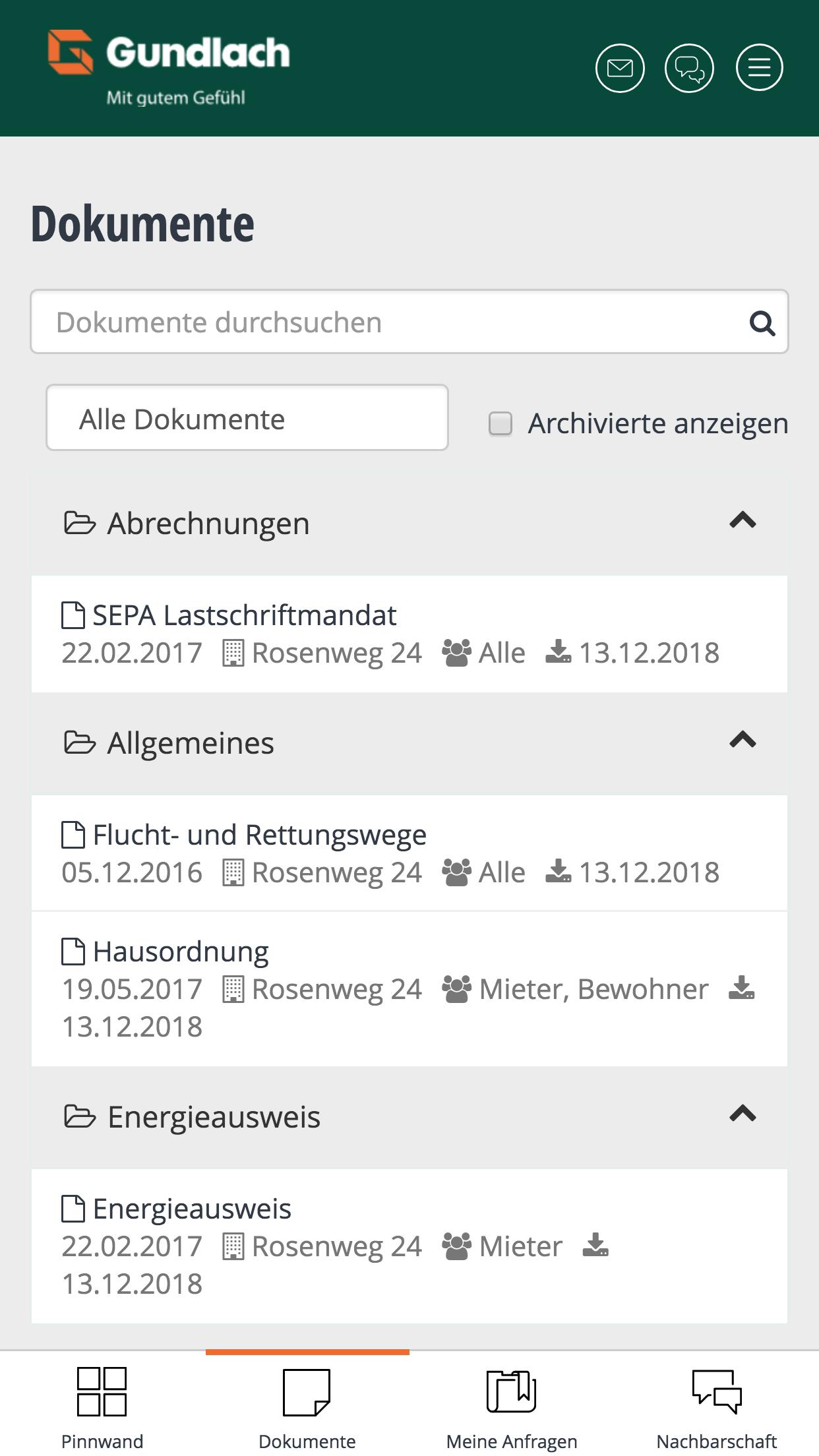
Task: Enable Archivierte anzeigen checkbox
Action: tap(500, 423)
